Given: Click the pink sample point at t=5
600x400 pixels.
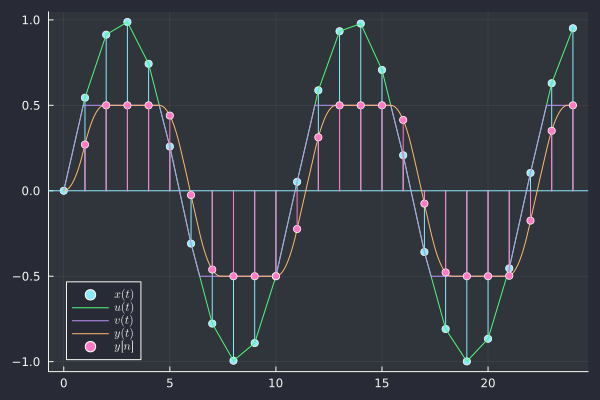Looking at the screenshot, I should 170,116.
